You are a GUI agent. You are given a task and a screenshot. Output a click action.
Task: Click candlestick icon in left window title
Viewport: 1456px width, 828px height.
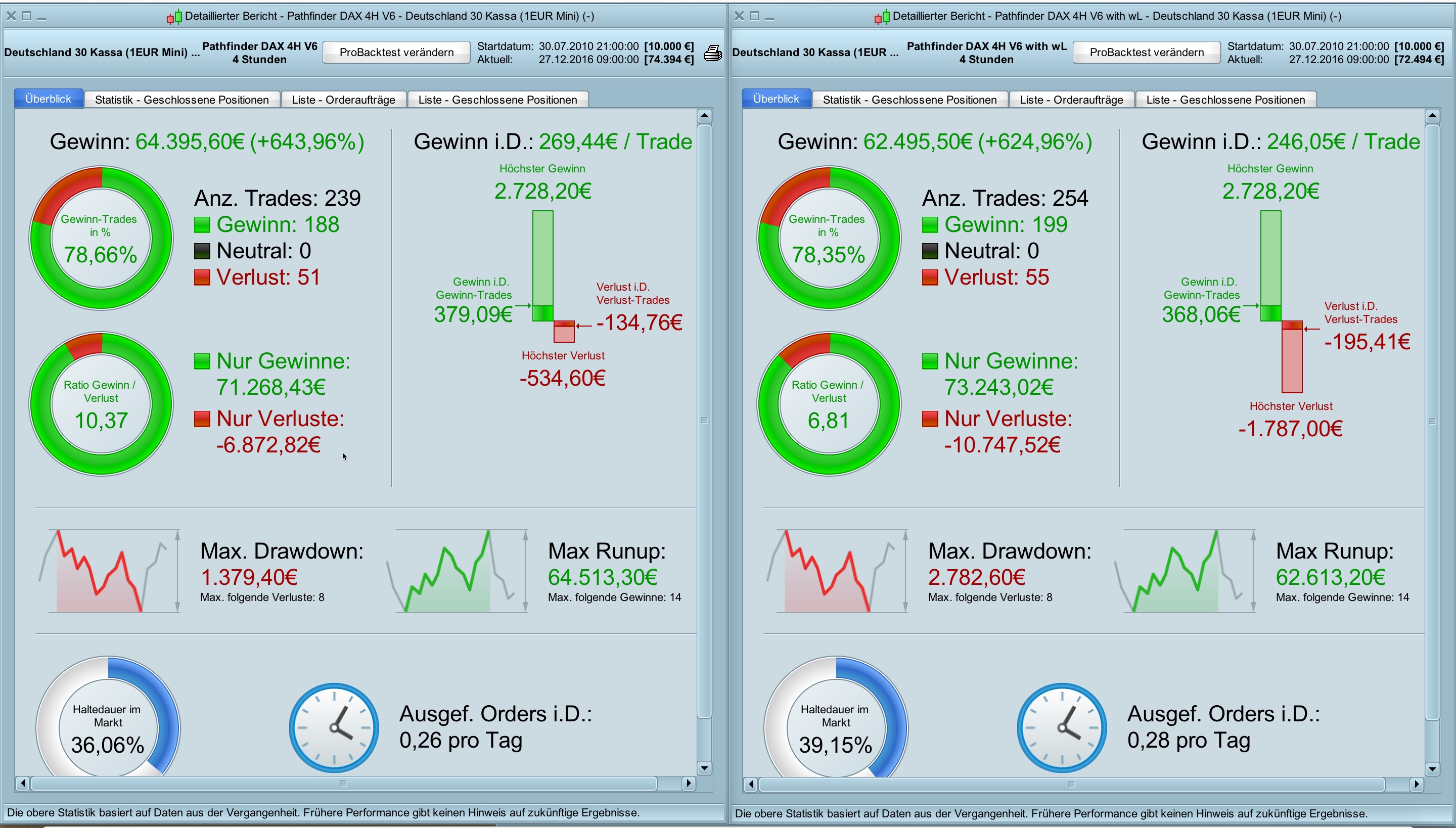click(x=174, y=17)
